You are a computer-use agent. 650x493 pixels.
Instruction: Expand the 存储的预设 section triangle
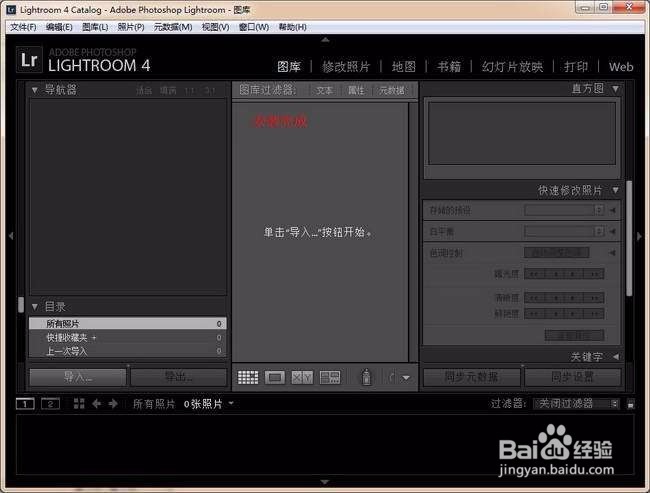(613, 210)
